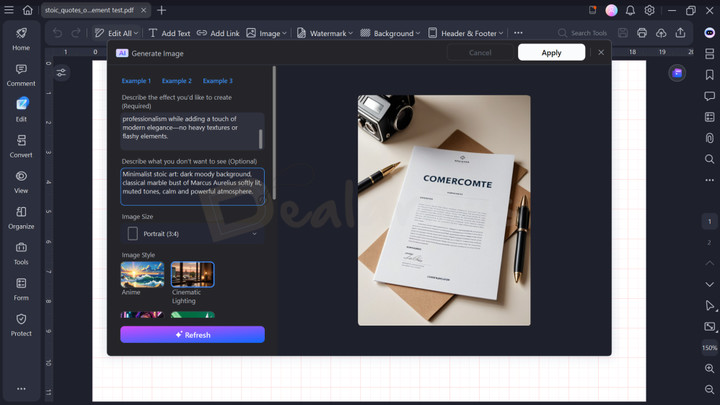The width and height of the screenshot is (720, 405).
Task: Share the document
Action: tap(681, 33)
